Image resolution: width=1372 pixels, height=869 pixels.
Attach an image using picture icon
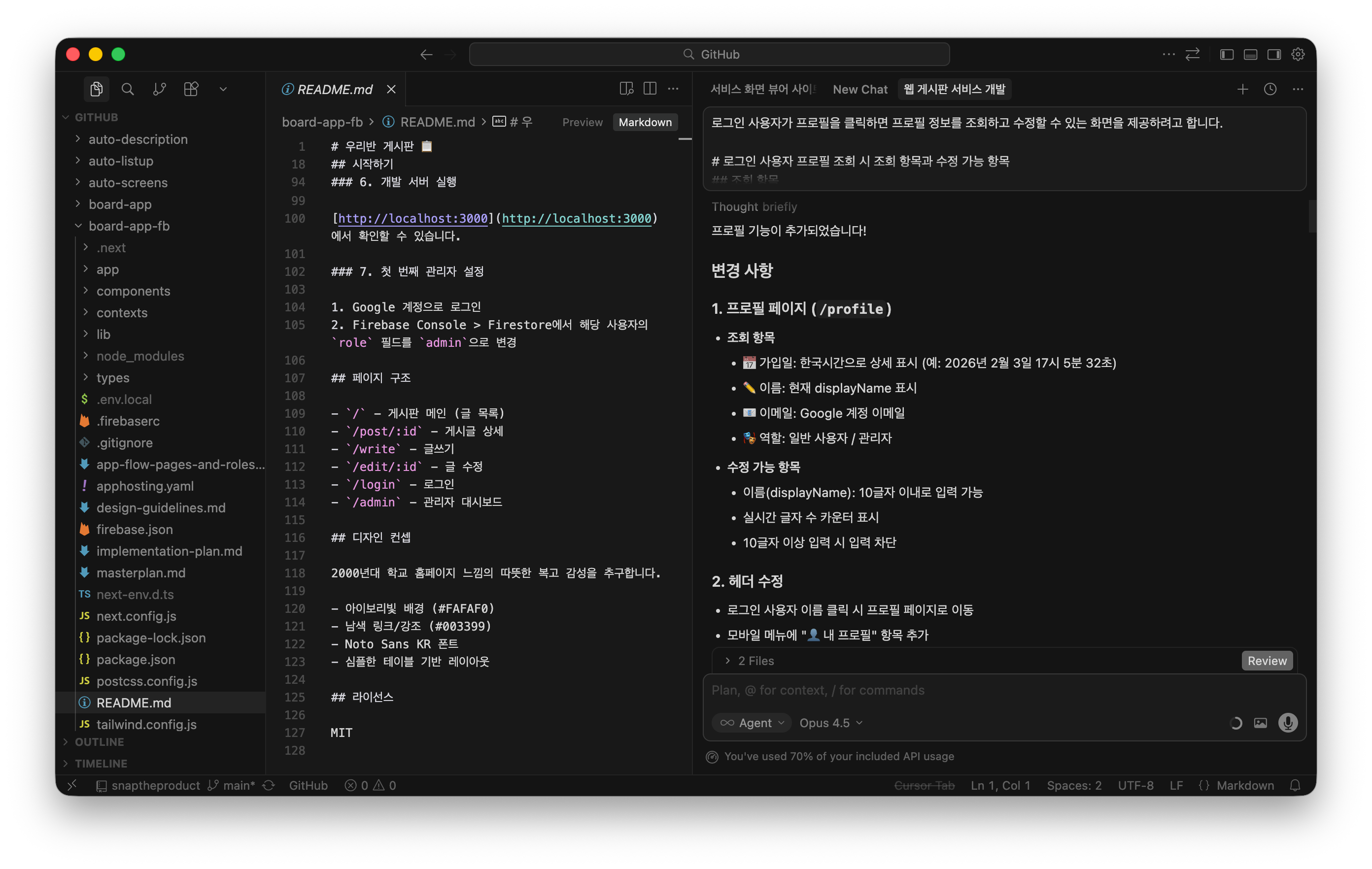(1260, 723)
